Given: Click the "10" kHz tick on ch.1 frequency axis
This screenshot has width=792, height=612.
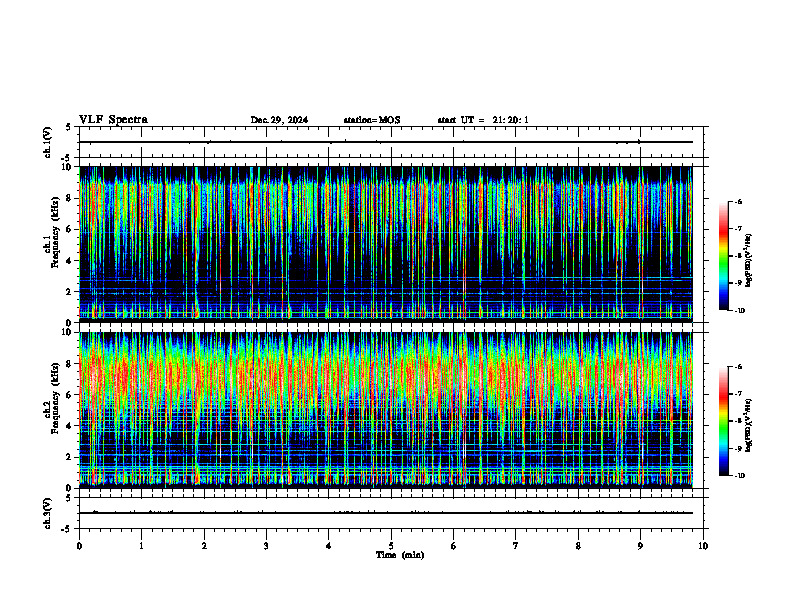Looking at the screenshot, I should (69, 167).
